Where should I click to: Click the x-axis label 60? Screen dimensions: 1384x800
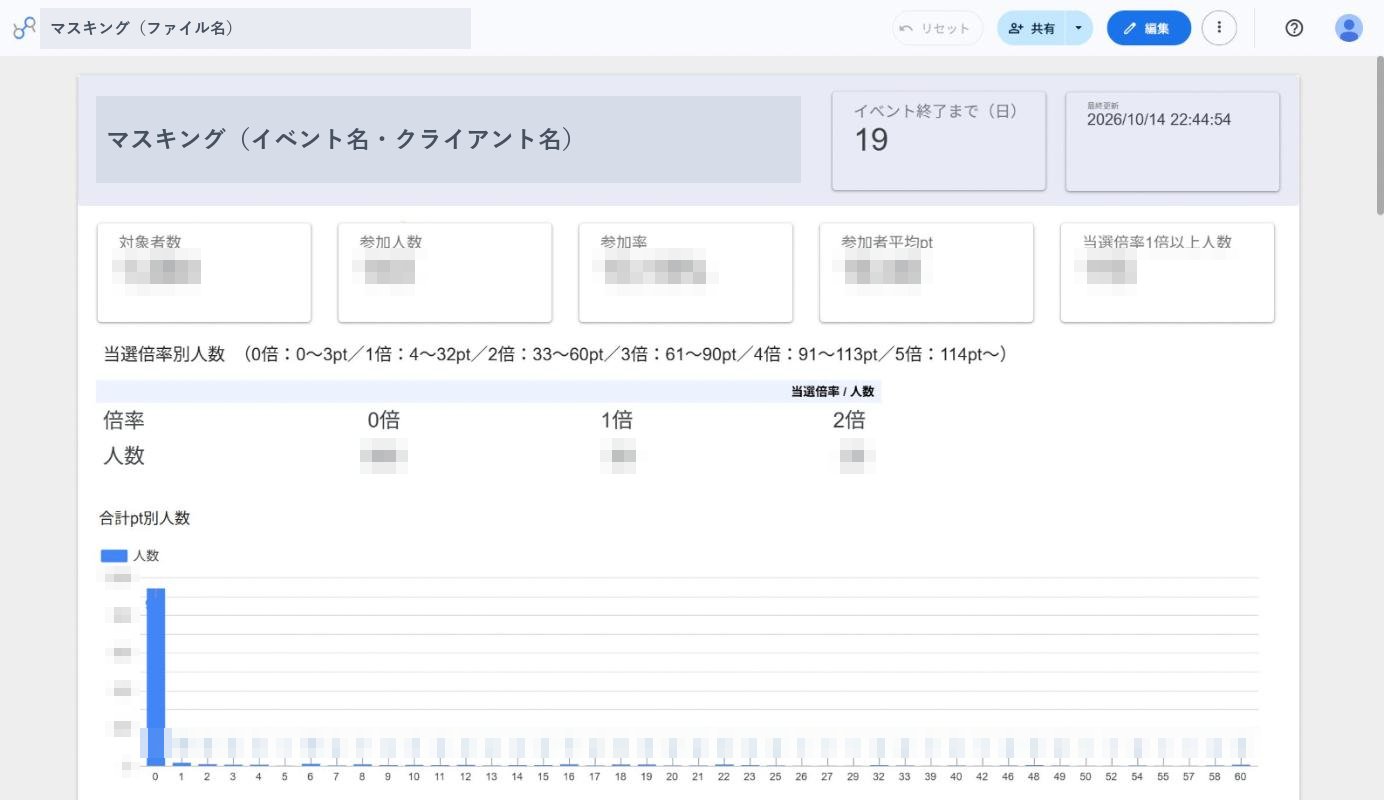[x=1240, y=776]
